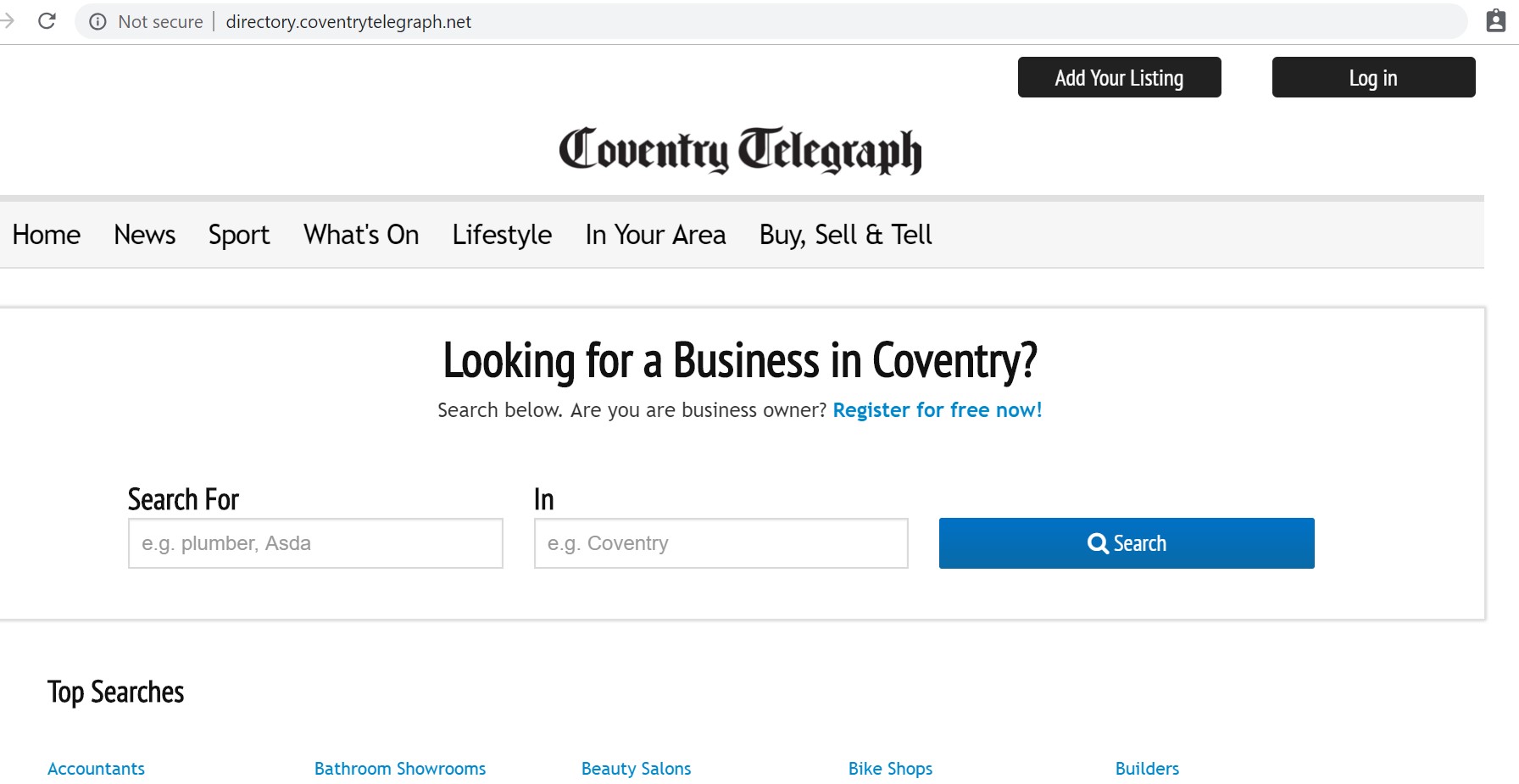Open the Bathroom Showrooms link
1519x784 pixels.
pyautogui.click(x=400, y=769)
